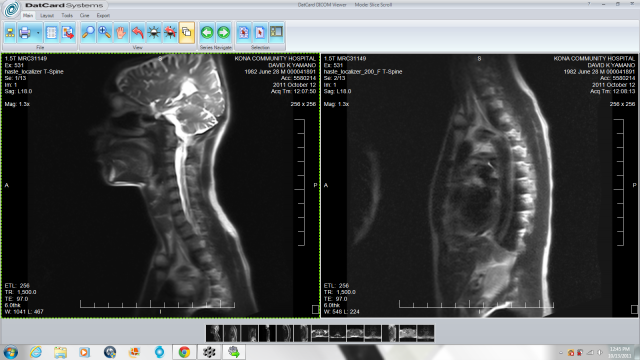Click the red undo arrow icon
Image resolution: width=640 pixels, height=360 pixels.
[138, 32]
